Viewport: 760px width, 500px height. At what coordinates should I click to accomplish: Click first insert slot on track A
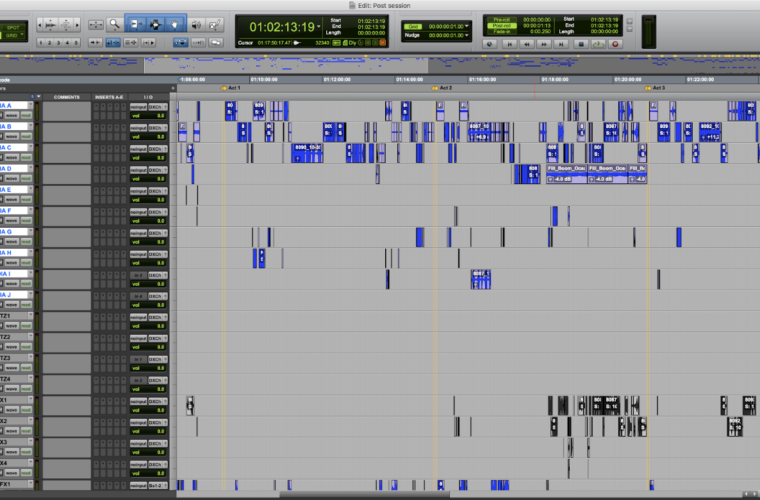tap(96, 107)
